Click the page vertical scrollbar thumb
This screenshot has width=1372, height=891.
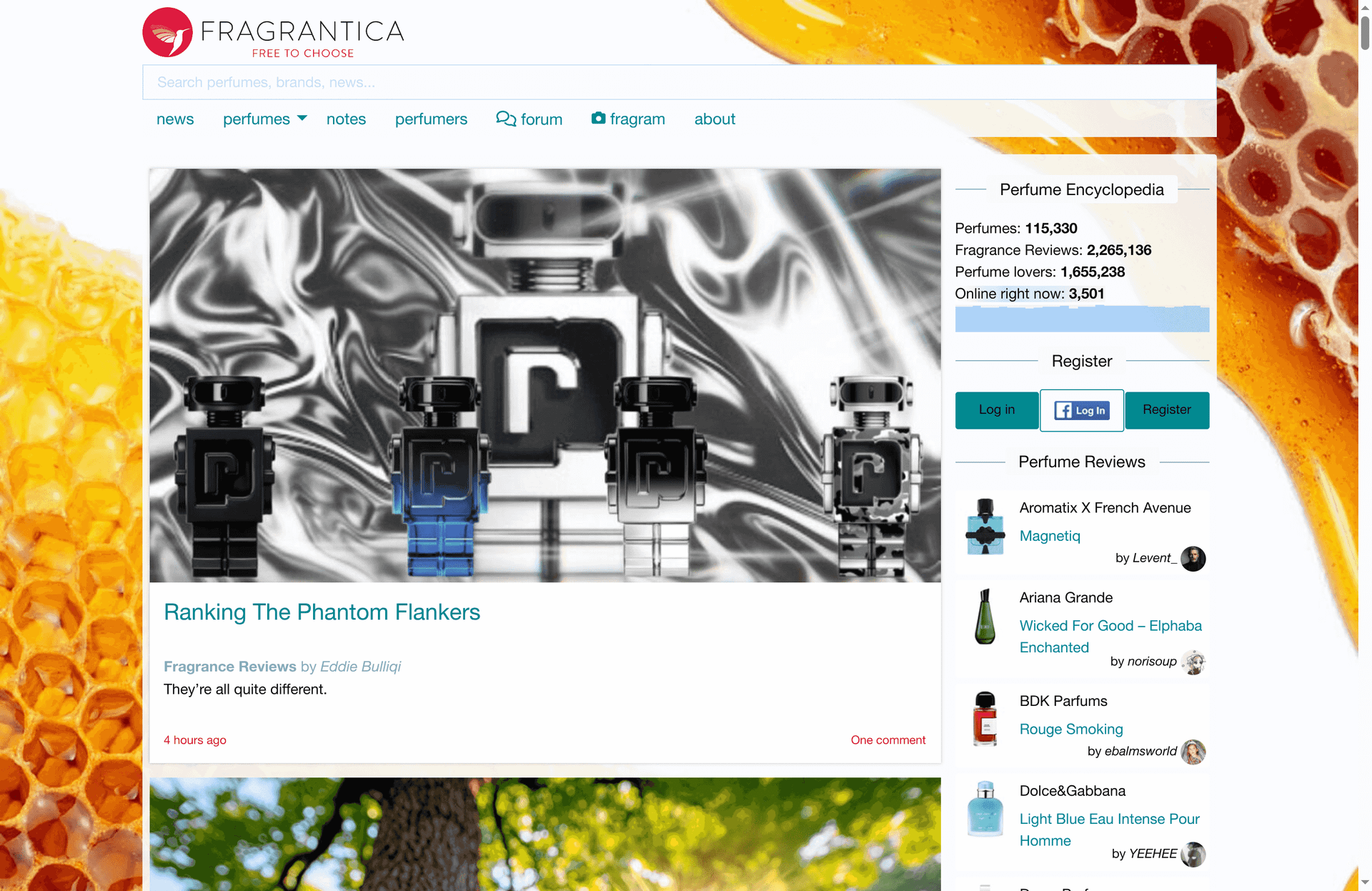click(1365, 32)
